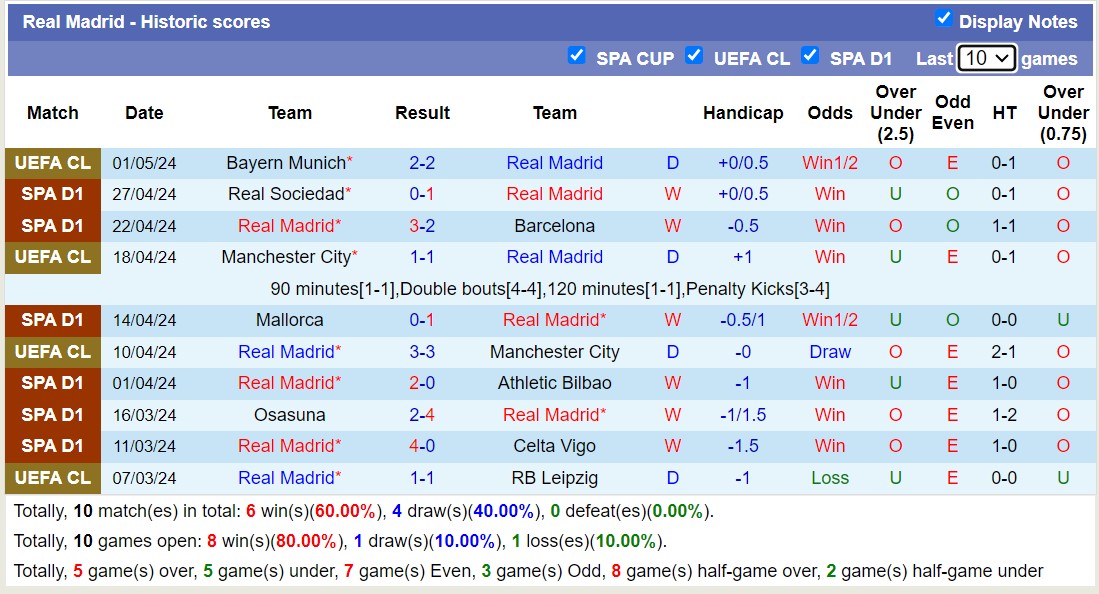Image resolution: width=1099 pixels, height=594 pixels.
Task: Click the UEFA CL badge on Manchester City row
Action: [x=52, y=257]
